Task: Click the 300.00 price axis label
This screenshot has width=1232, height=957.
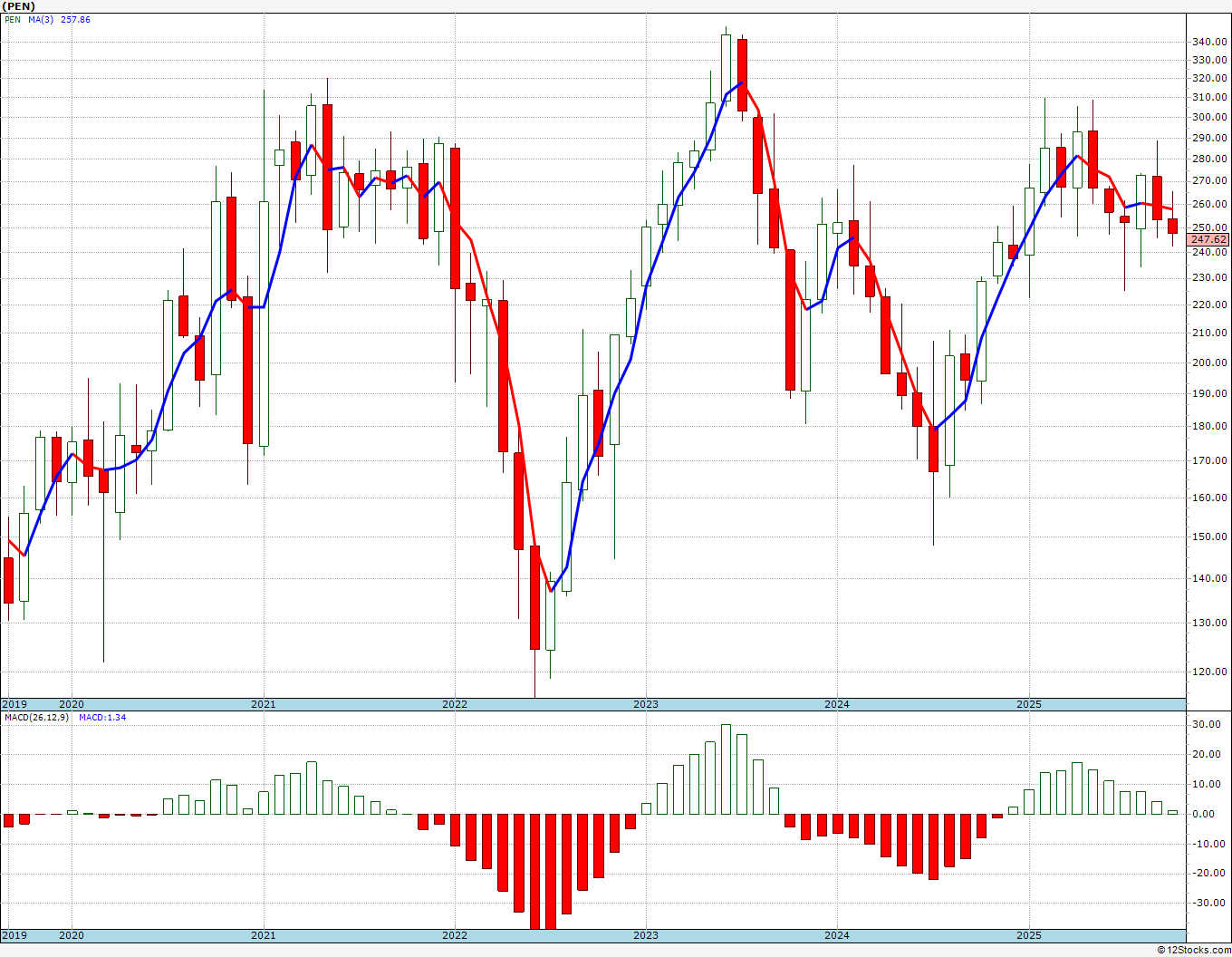Action: (1210, 117)
